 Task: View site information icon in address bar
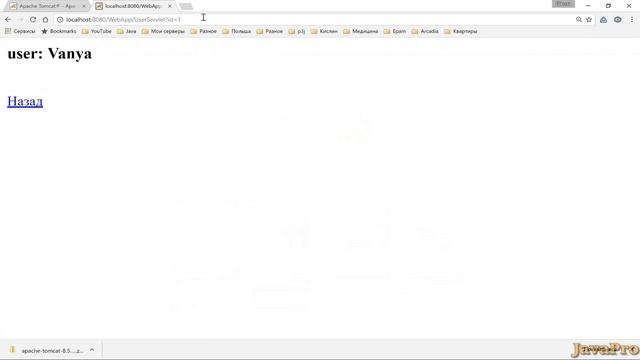[x=60, y=20]
